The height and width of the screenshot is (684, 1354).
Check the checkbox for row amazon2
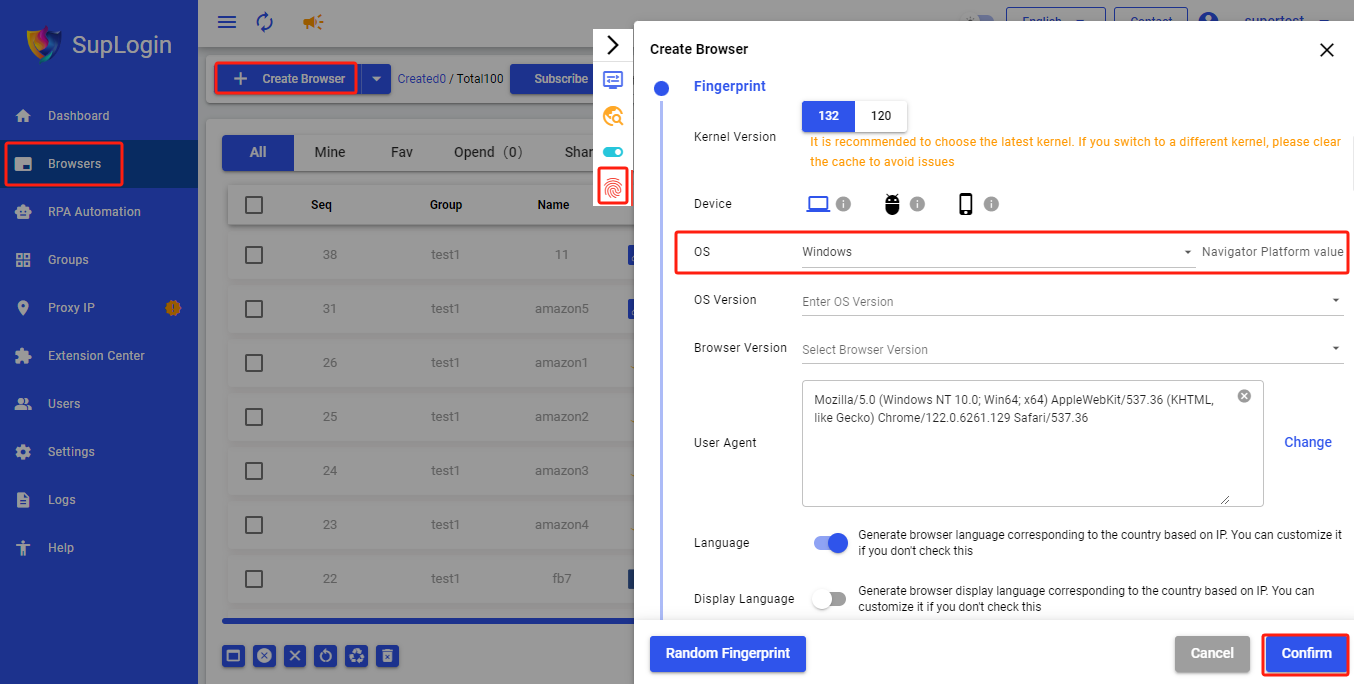point(254,417)
